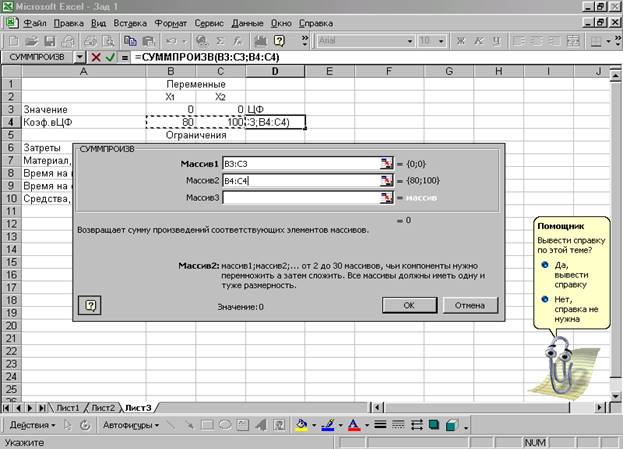Open the Автофигуры dropdown
The height and width of the screenshot is (449, 623).
[129, 425]
